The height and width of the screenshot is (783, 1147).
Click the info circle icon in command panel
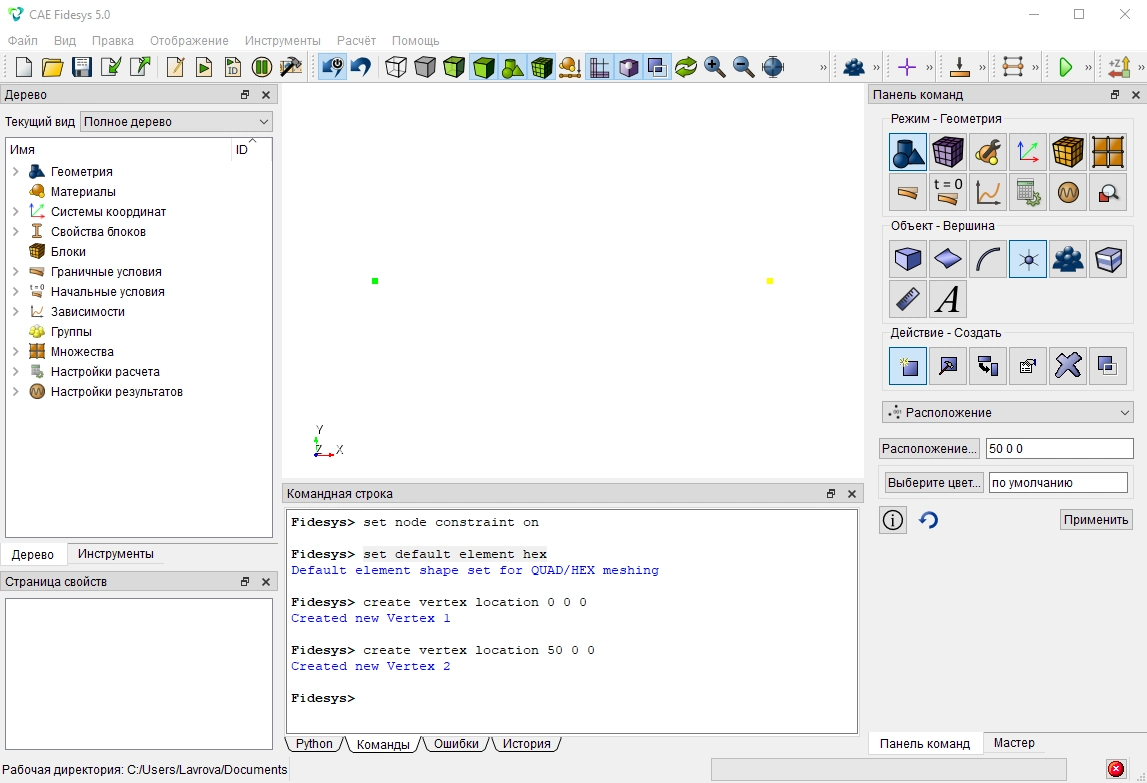pos(892,520)
